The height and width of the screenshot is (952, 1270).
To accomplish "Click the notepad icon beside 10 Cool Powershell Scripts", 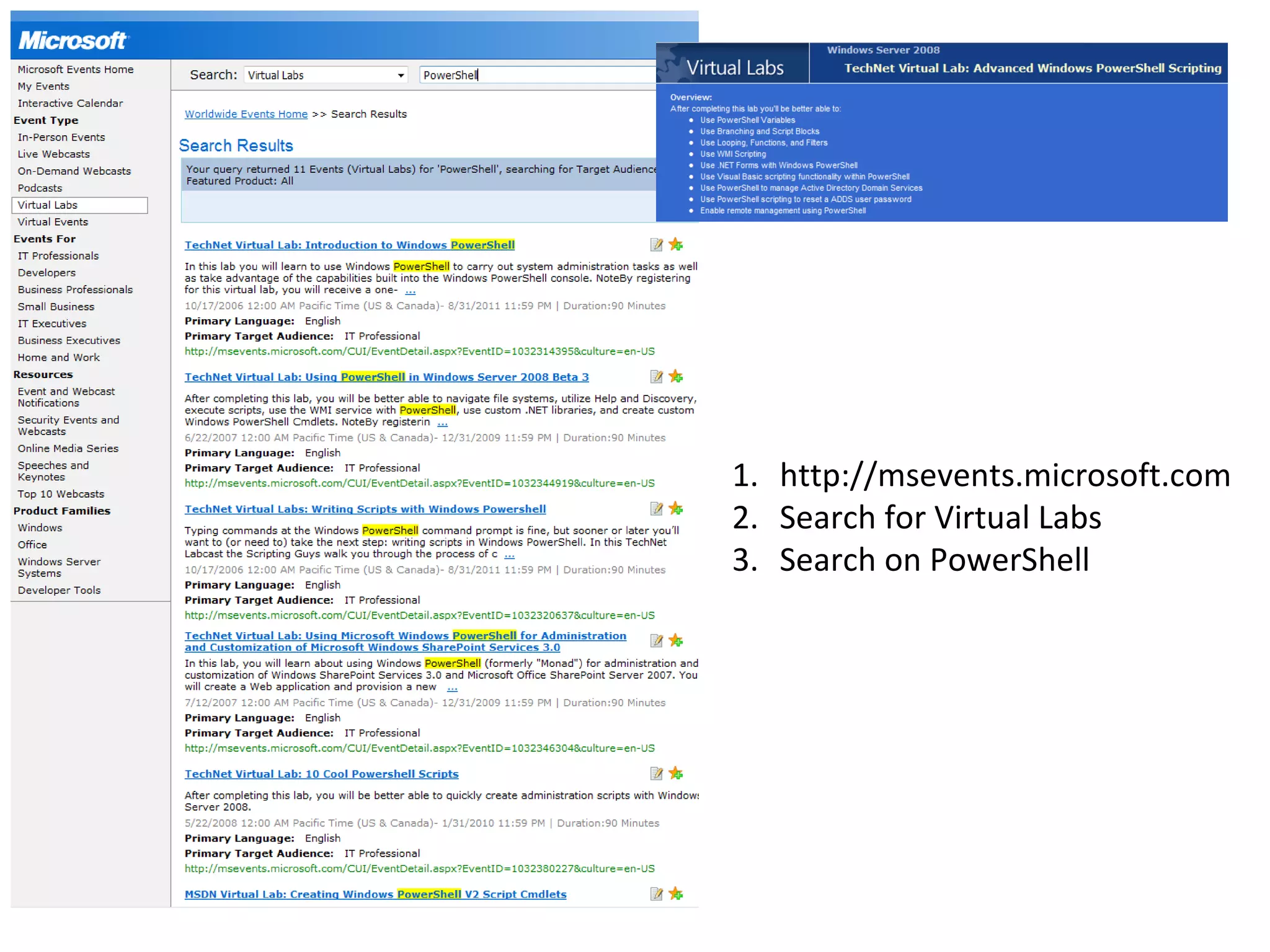I will point(656,773).
